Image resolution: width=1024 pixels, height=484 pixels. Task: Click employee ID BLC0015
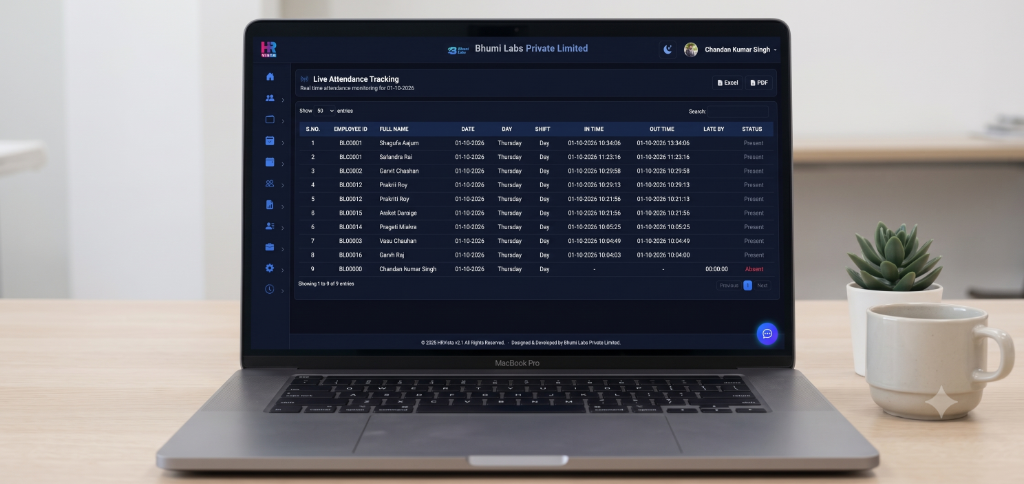pyautogui.click(x=351, y=213)
